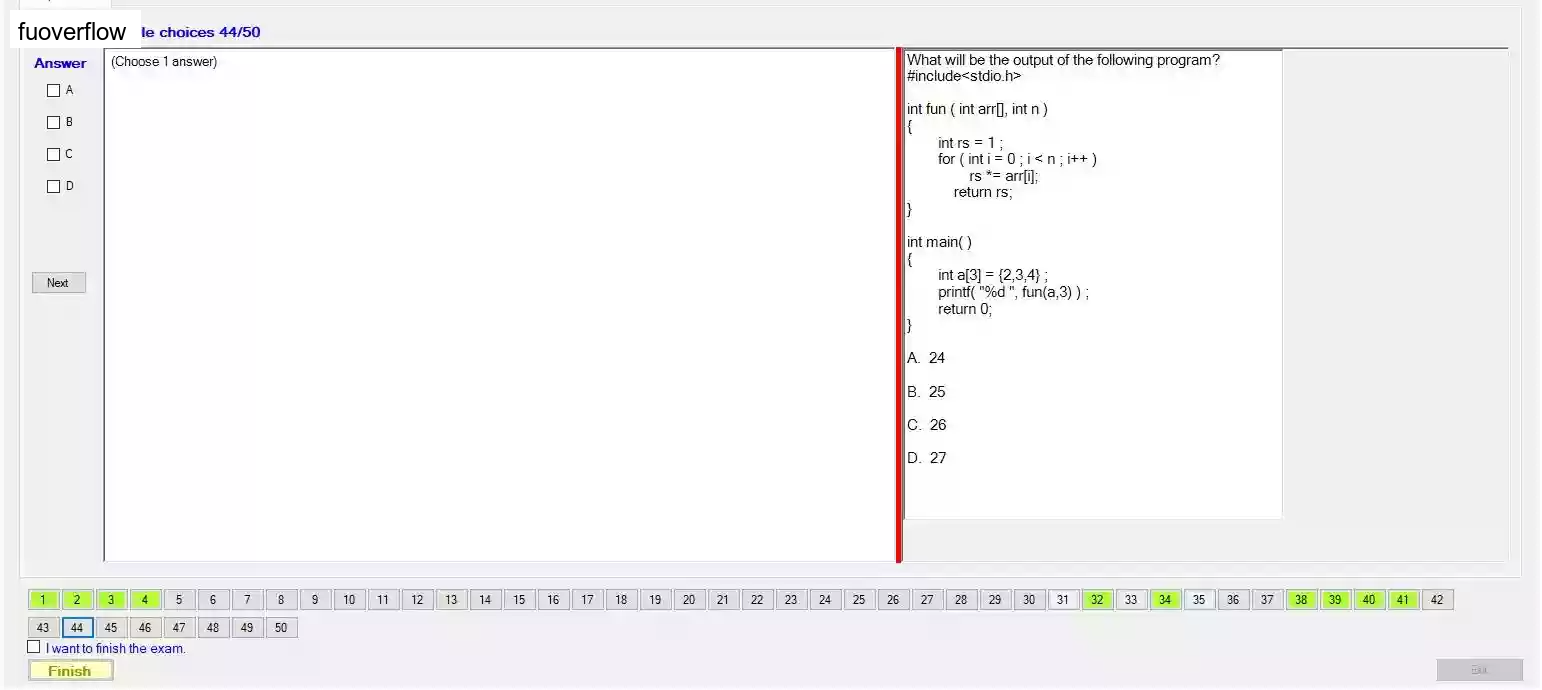The width and height of the screenshot is (1542, 690).
Task: Go to question 22
Action: (757, 600)
